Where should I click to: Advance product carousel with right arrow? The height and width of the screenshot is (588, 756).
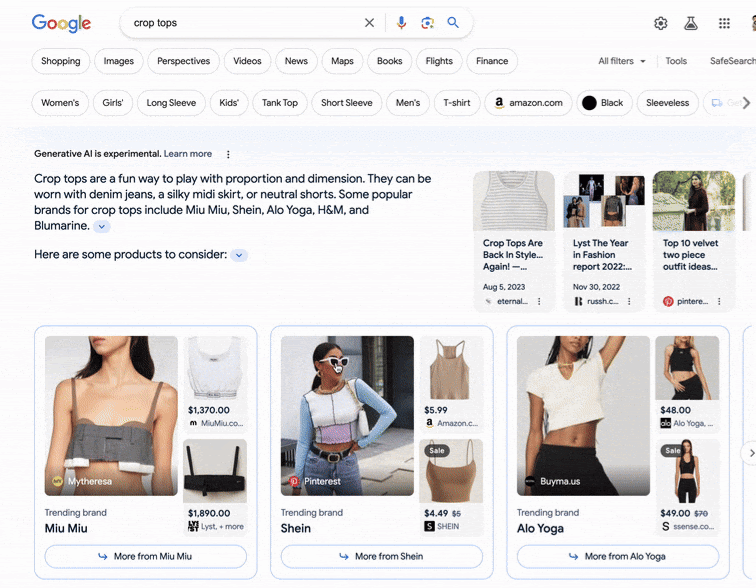(750, 453)
